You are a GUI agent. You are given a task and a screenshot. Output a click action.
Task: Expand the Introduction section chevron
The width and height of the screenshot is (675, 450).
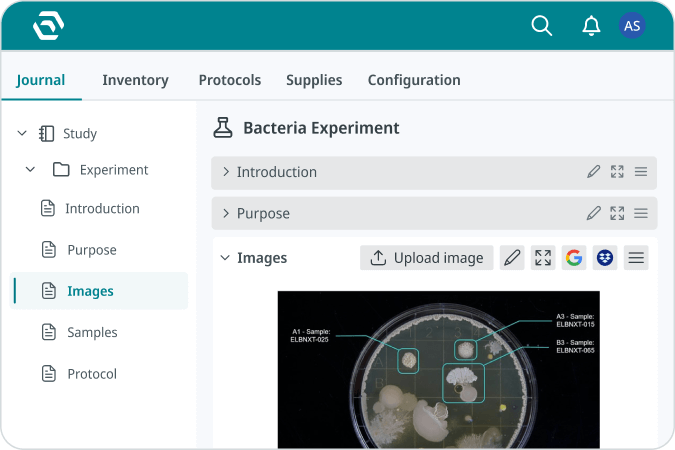click(x=226, y=172)
